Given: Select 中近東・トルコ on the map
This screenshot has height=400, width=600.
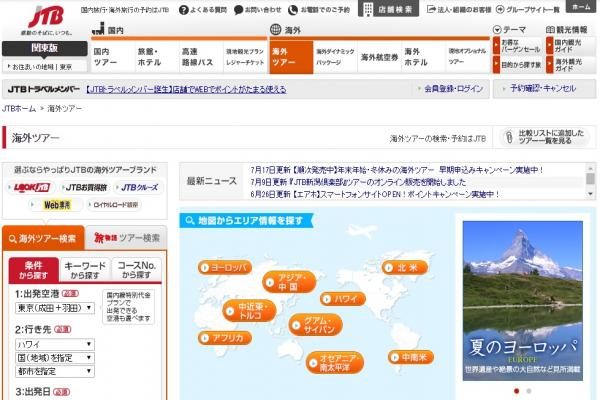Looking at the screenshot, I should tap(249, 311).
